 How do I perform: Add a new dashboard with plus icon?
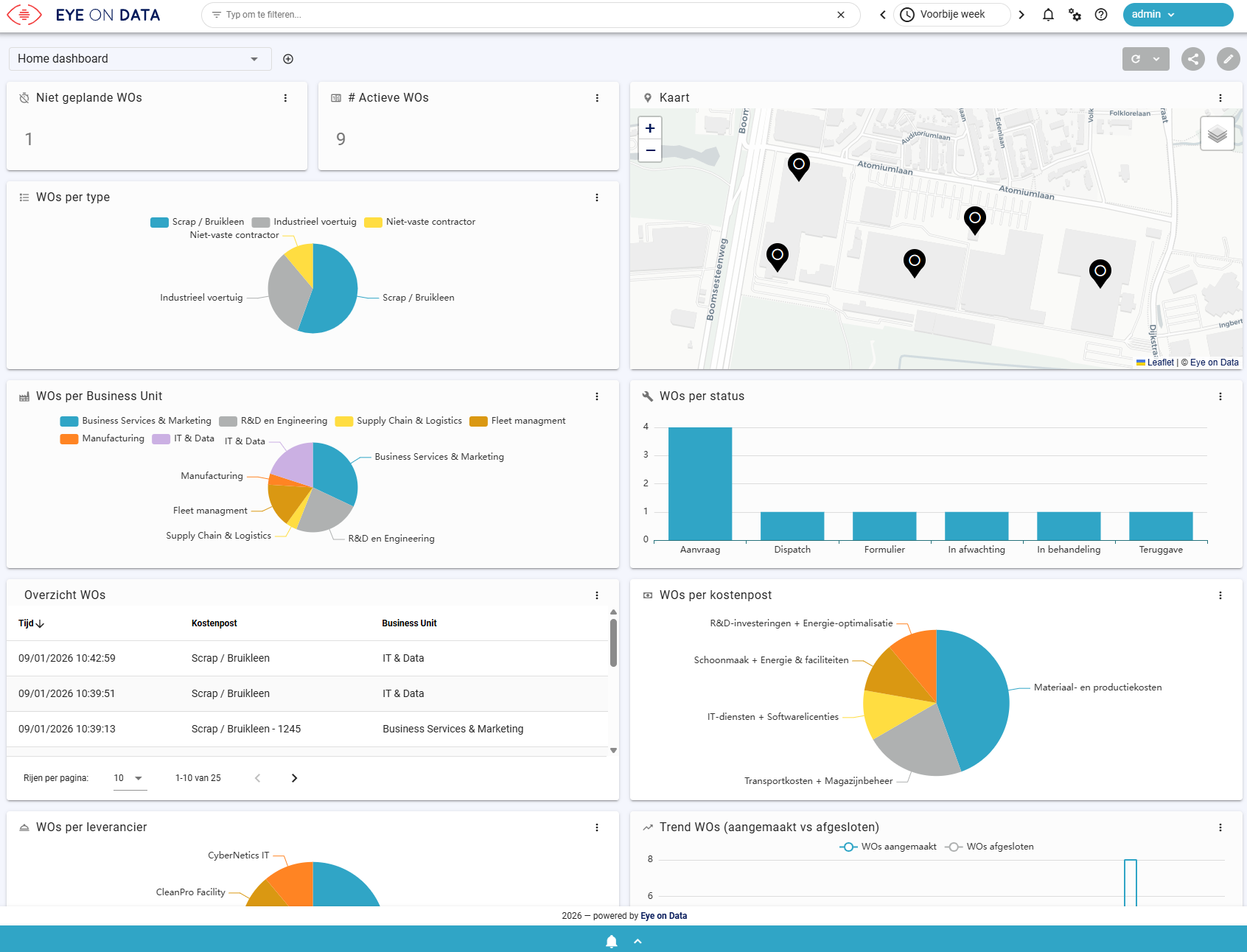288,59
